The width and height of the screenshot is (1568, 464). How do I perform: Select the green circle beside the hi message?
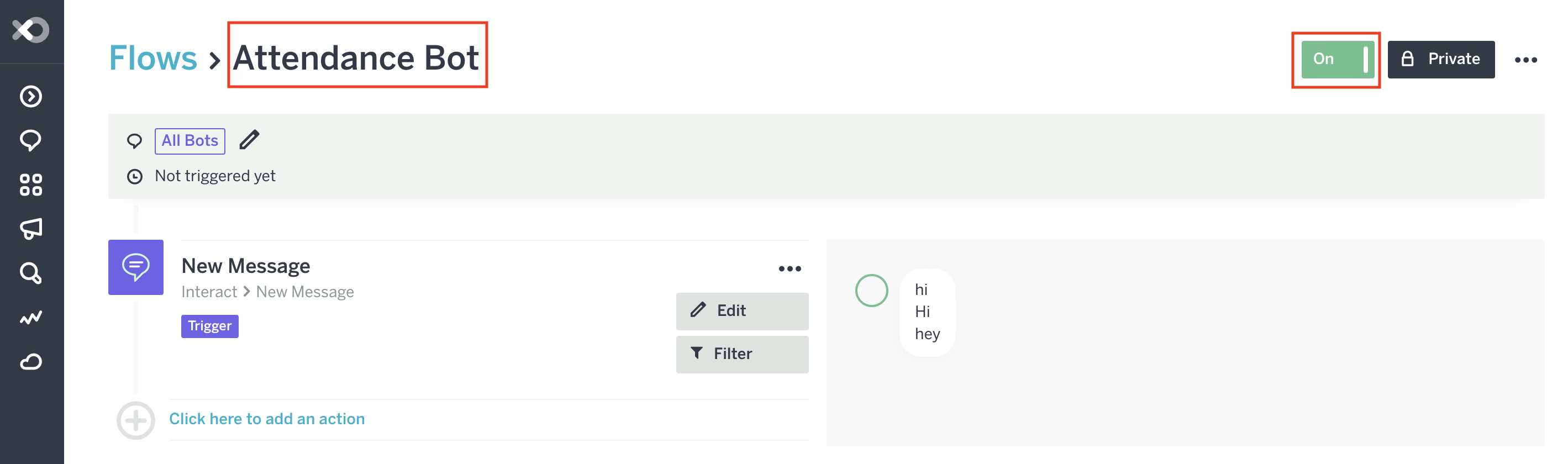pos(871,291)
